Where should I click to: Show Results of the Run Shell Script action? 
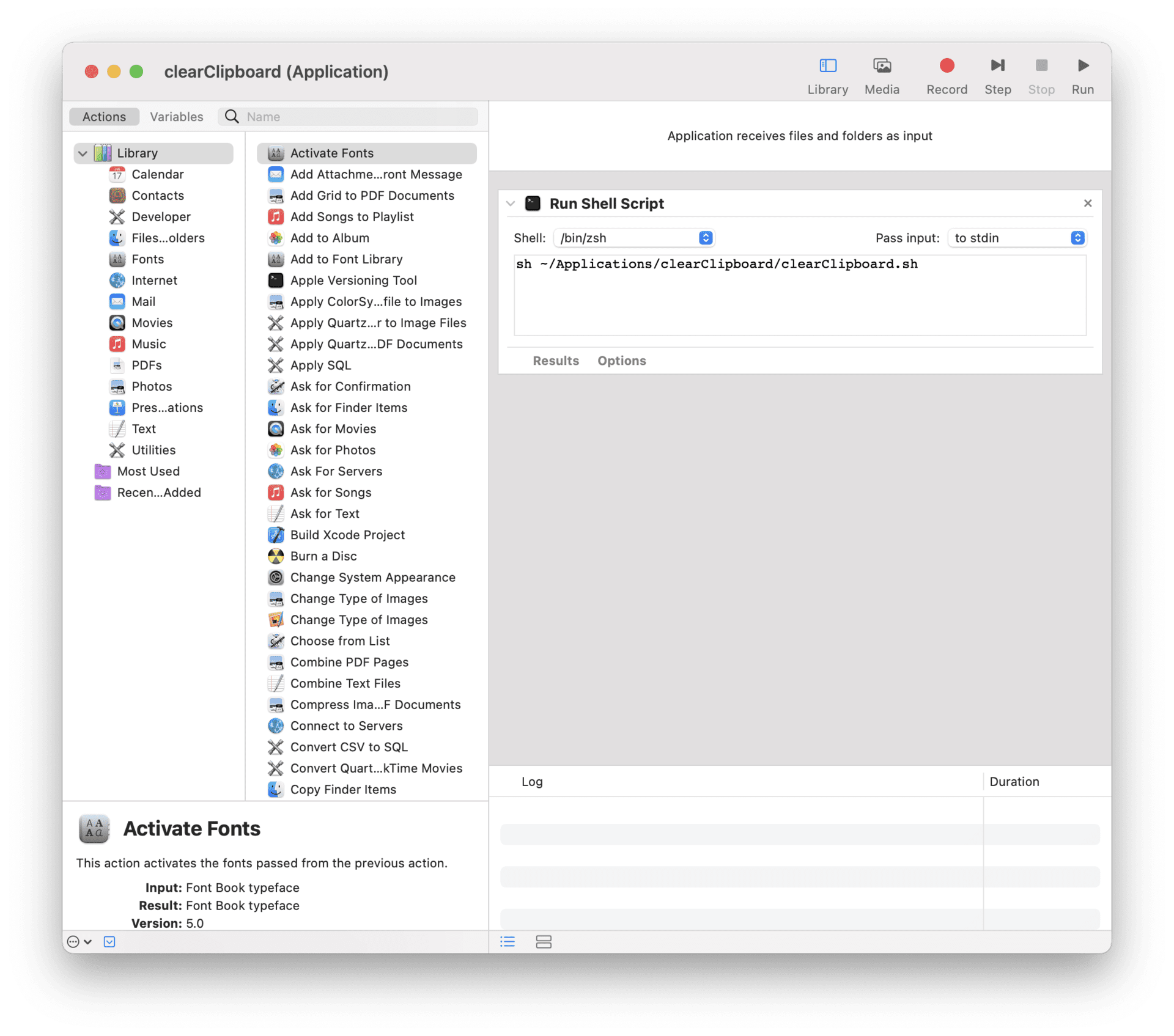point(555,361)
